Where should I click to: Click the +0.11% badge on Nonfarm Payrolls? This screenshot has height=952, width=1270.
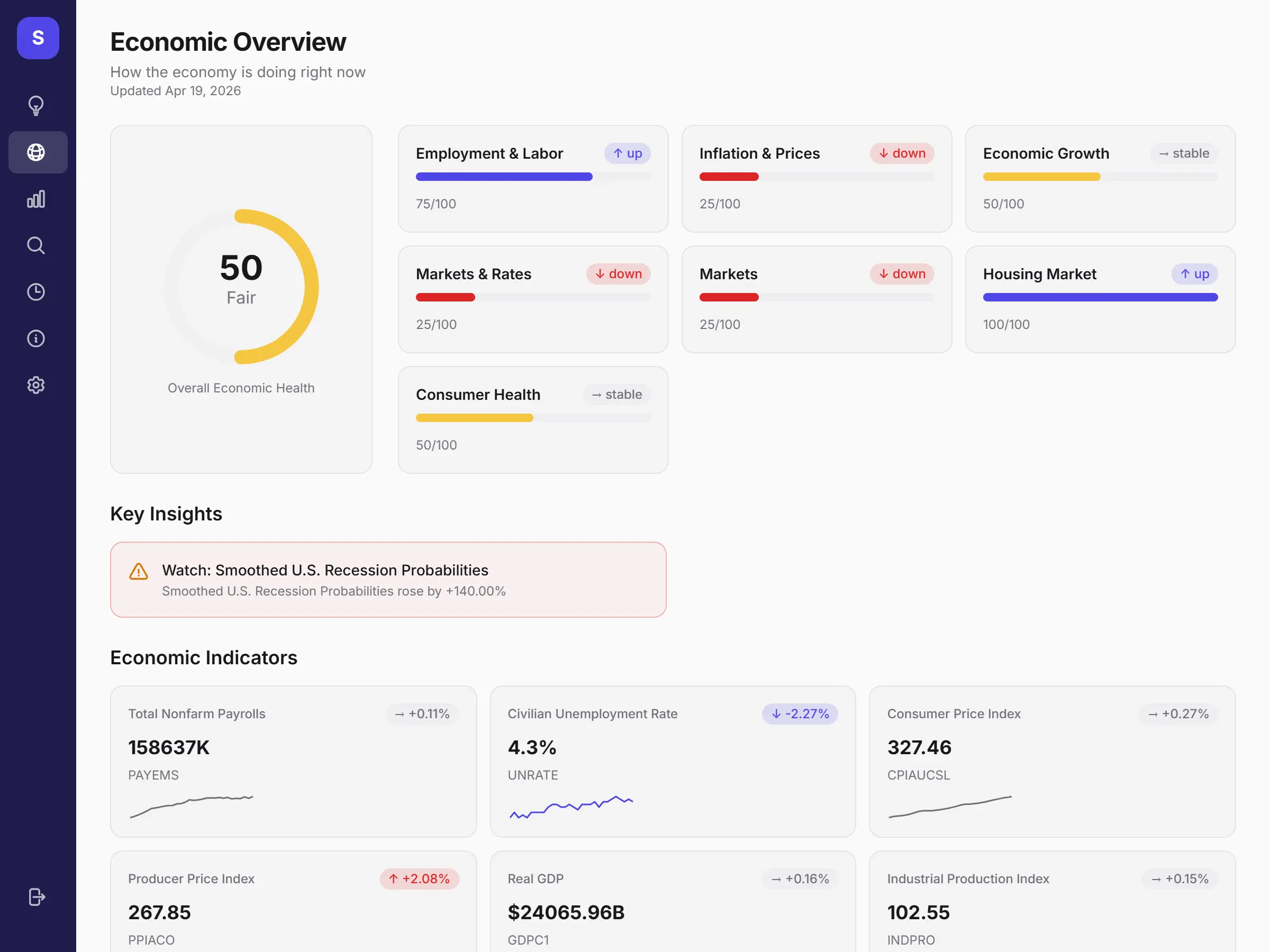coord(422,714)
